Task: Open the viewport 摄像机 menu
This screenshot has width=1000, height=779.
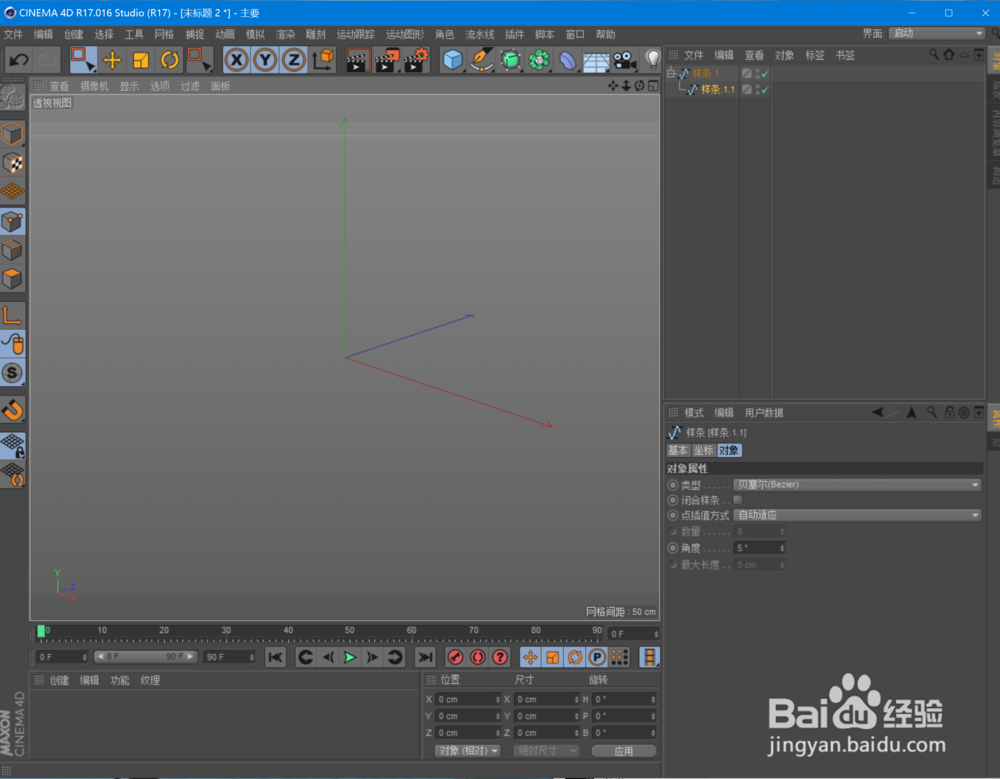Action: pyautogui.click(x=94, y=86)
